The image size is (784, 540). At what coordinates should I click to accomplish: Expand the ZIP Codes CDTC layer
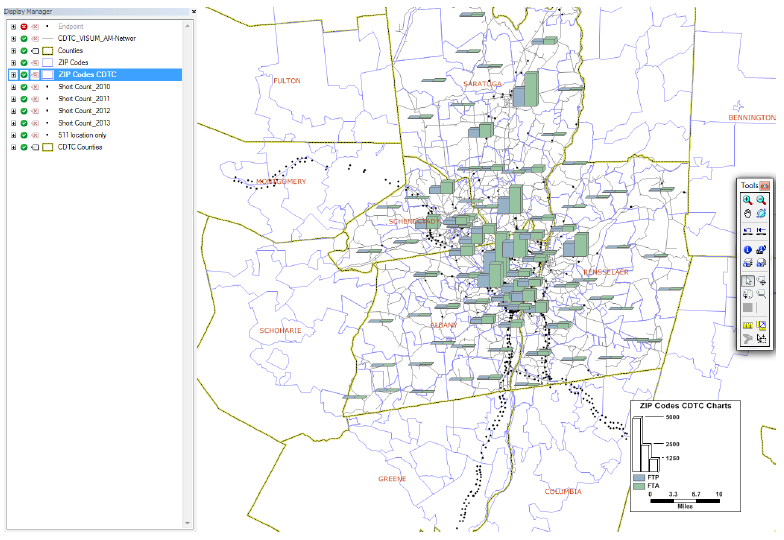(13, 75)
